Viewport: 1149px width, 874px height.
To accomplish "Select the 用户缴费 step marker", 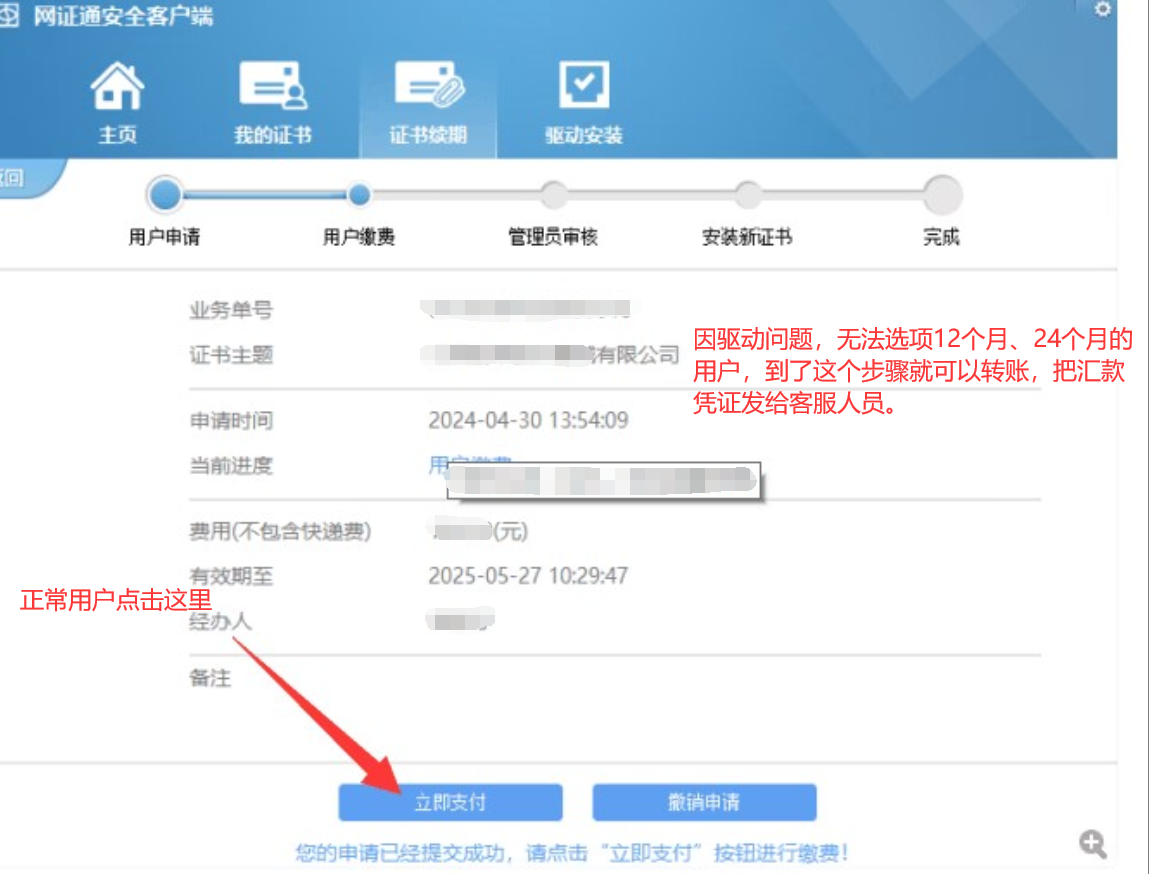I will pos(359,195).
